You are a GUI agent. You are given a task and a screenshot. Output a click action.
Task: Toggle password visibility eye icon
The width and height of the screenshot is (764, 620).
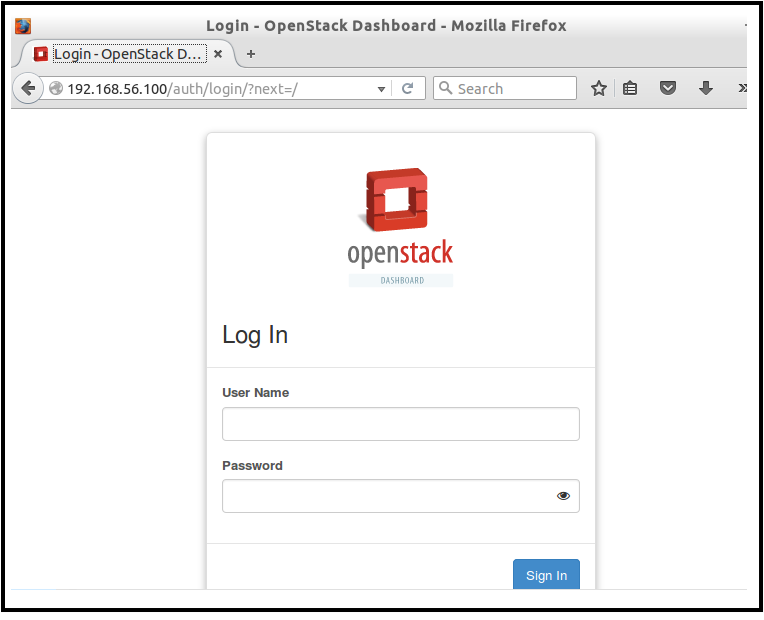pos(563,496)
